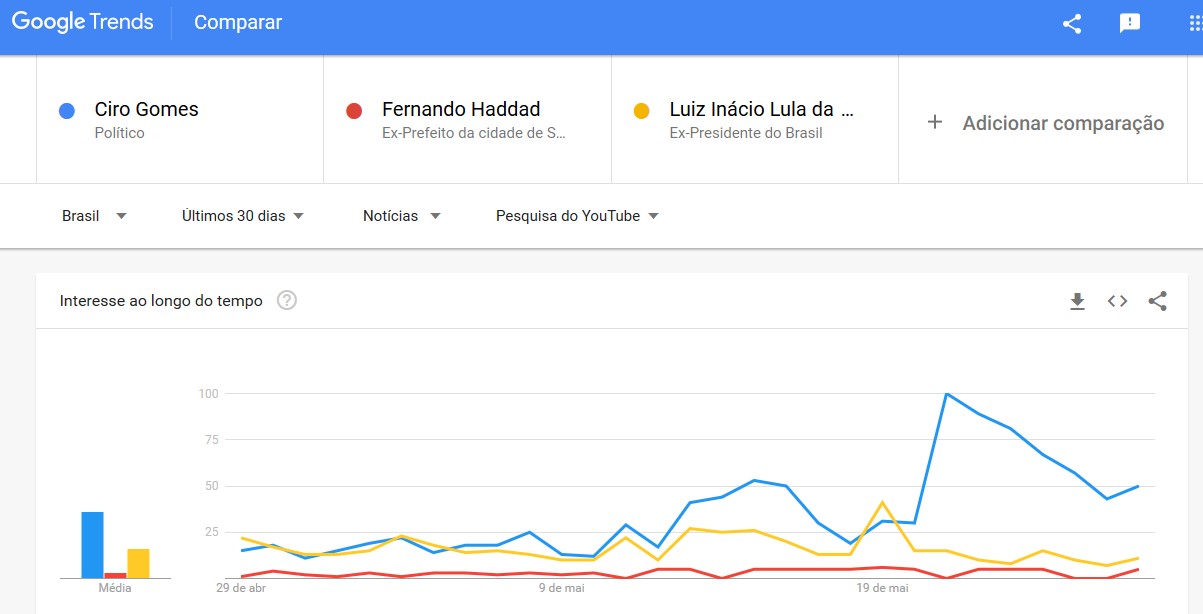Screen dimensions: 1203x614
Task: Open the help icon beside chart title
Action: [x=287, y=300]
